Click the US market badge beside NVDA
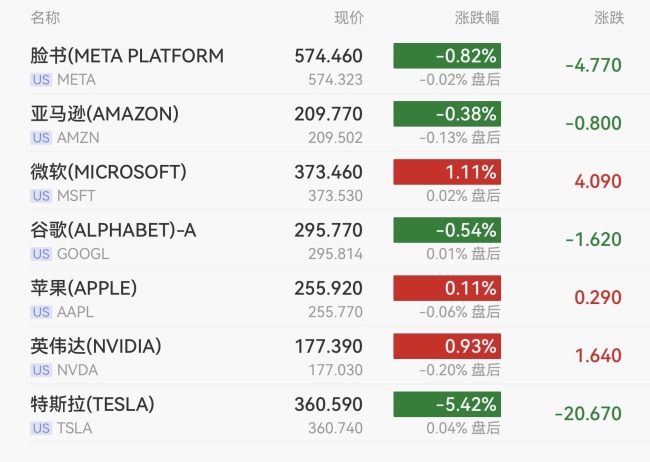Screen dimensions: 650x462 [41, 370]
